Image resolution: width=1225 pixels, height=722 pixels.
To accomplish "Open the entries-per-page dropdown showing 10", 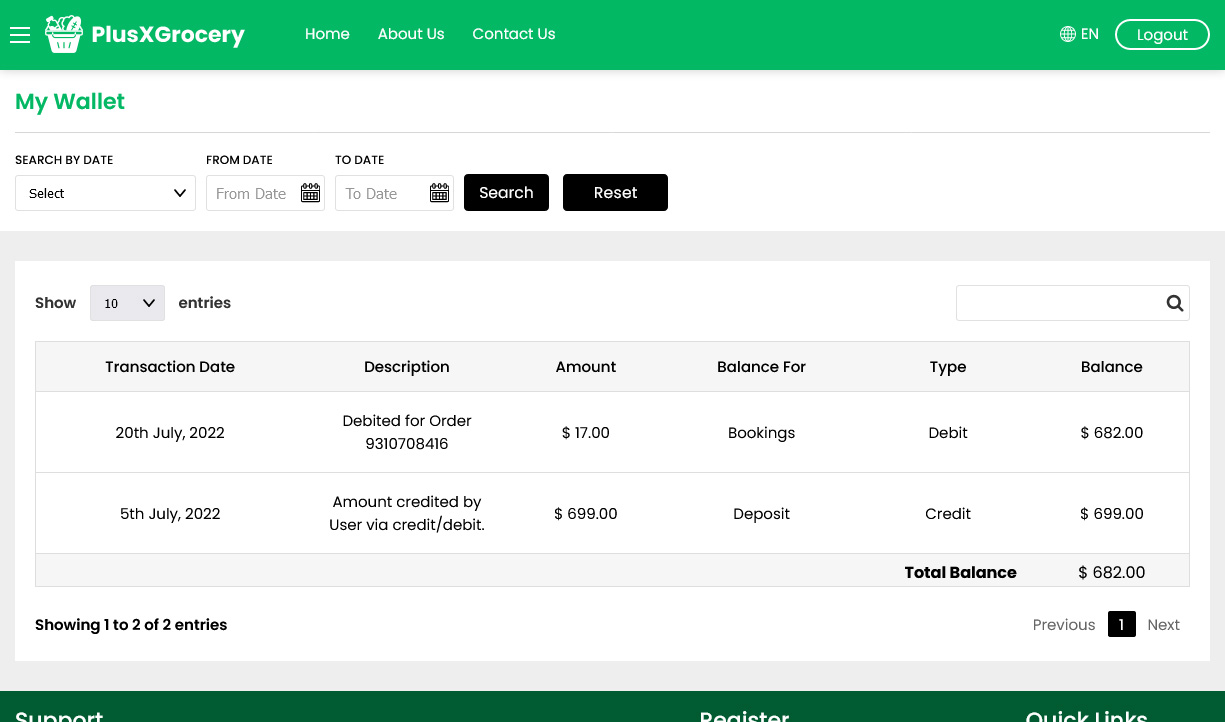I will (127, 303).
